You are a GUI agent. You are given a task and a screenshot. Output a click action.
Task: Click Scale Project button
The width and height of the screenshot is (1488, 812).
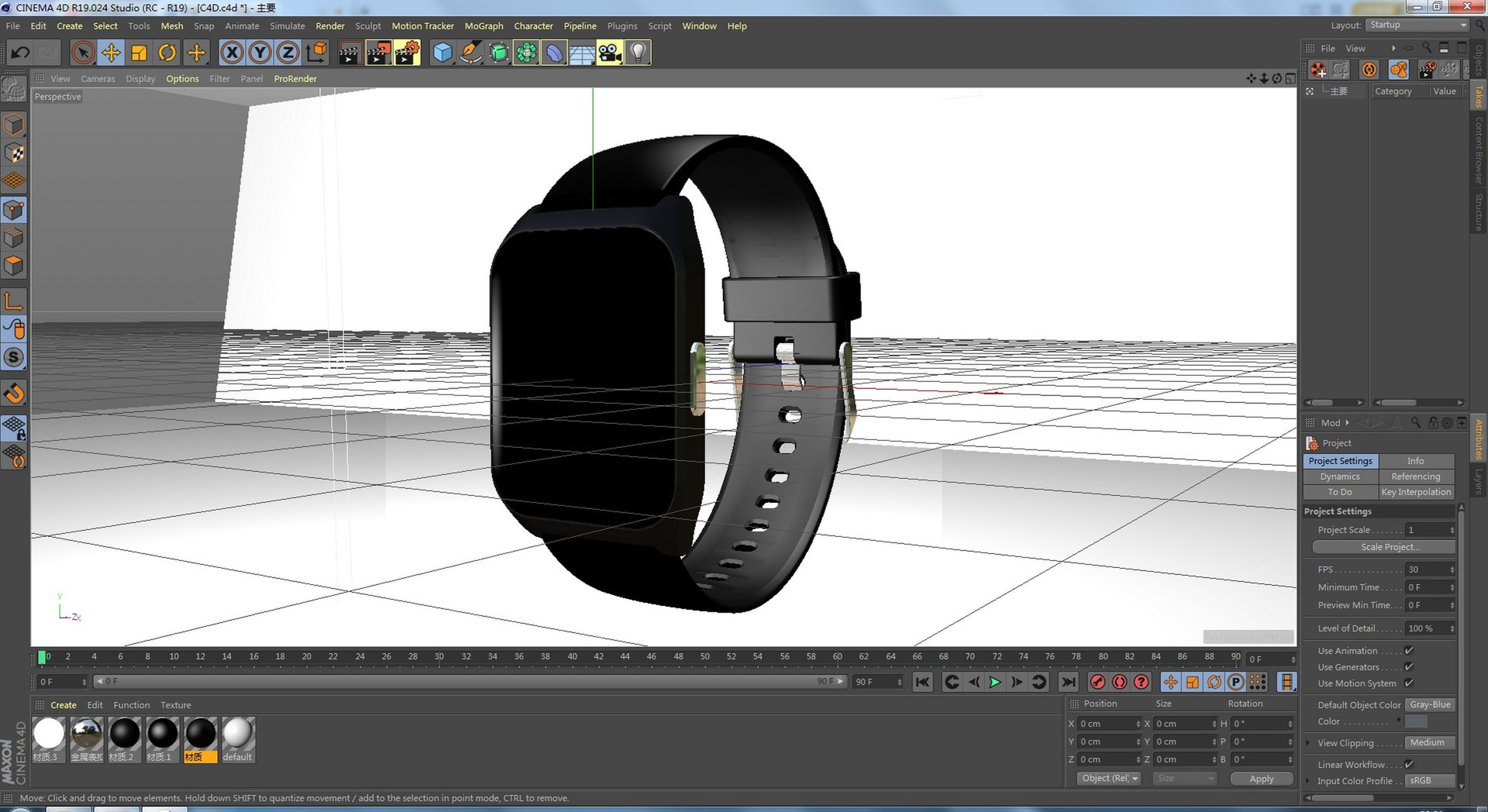1384,547
